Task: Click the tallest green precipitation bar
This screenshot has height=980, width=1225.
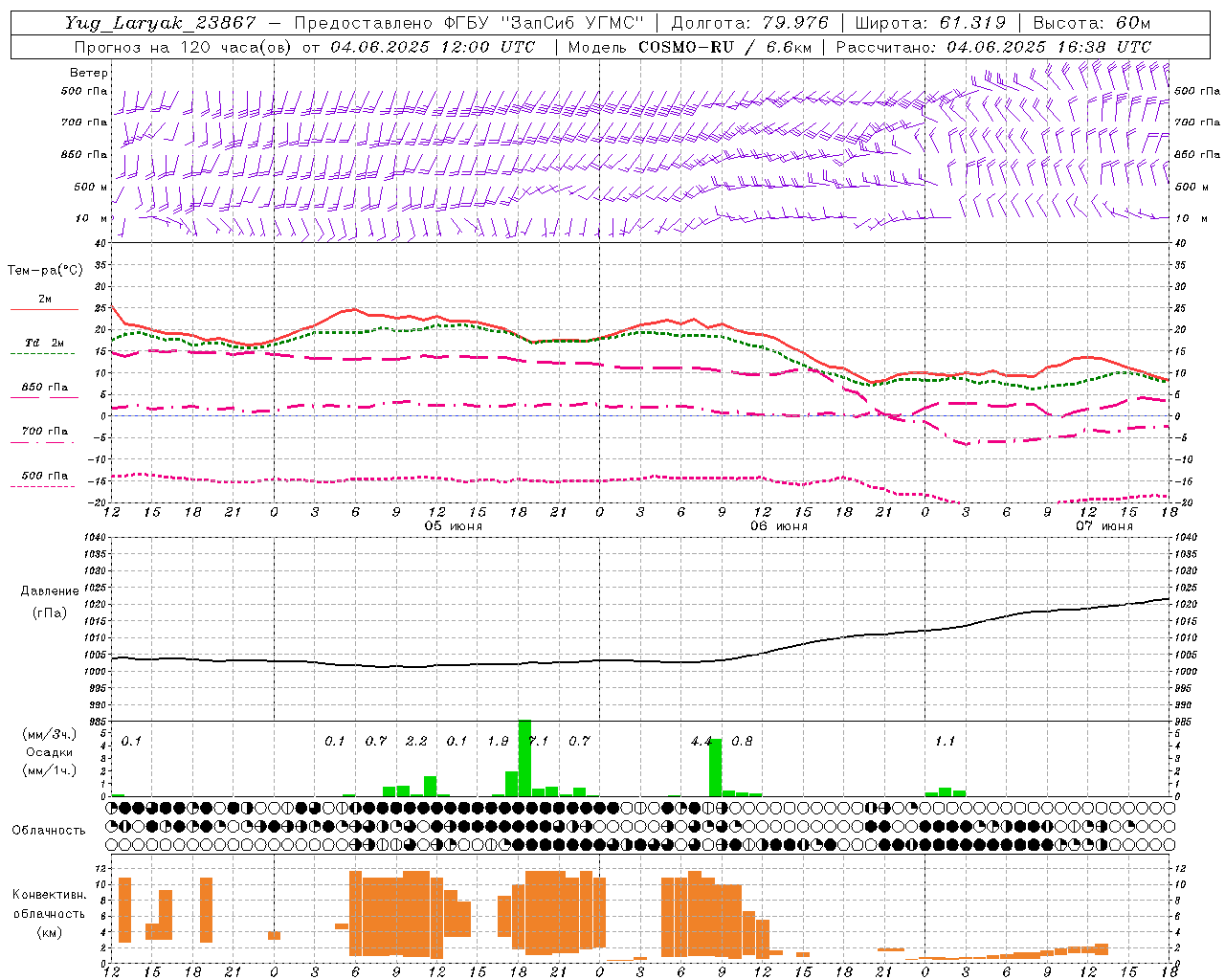Action: 524,758
